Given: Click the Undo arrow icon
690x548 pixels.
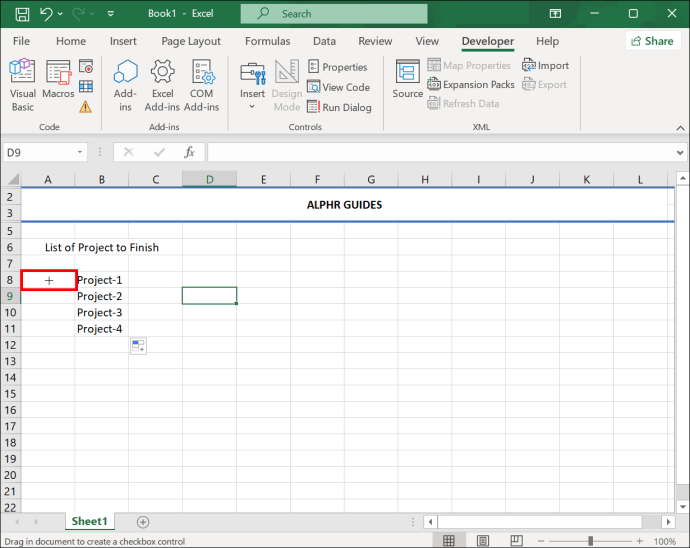Looking at the screenshot, I should click(x=46, y=14).
